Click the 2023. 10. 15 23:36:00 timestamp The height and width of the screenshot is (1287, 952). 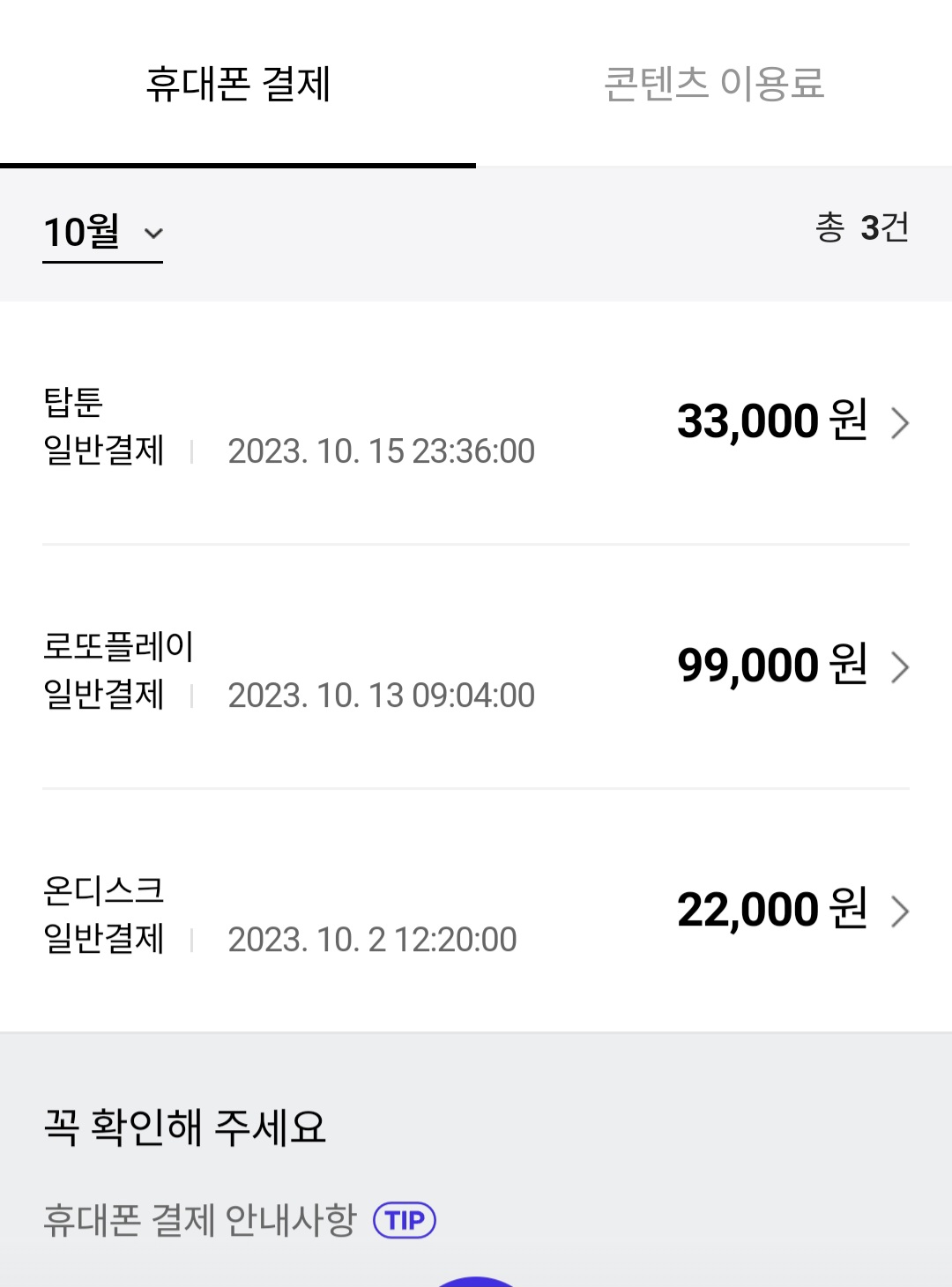[381, 451]
